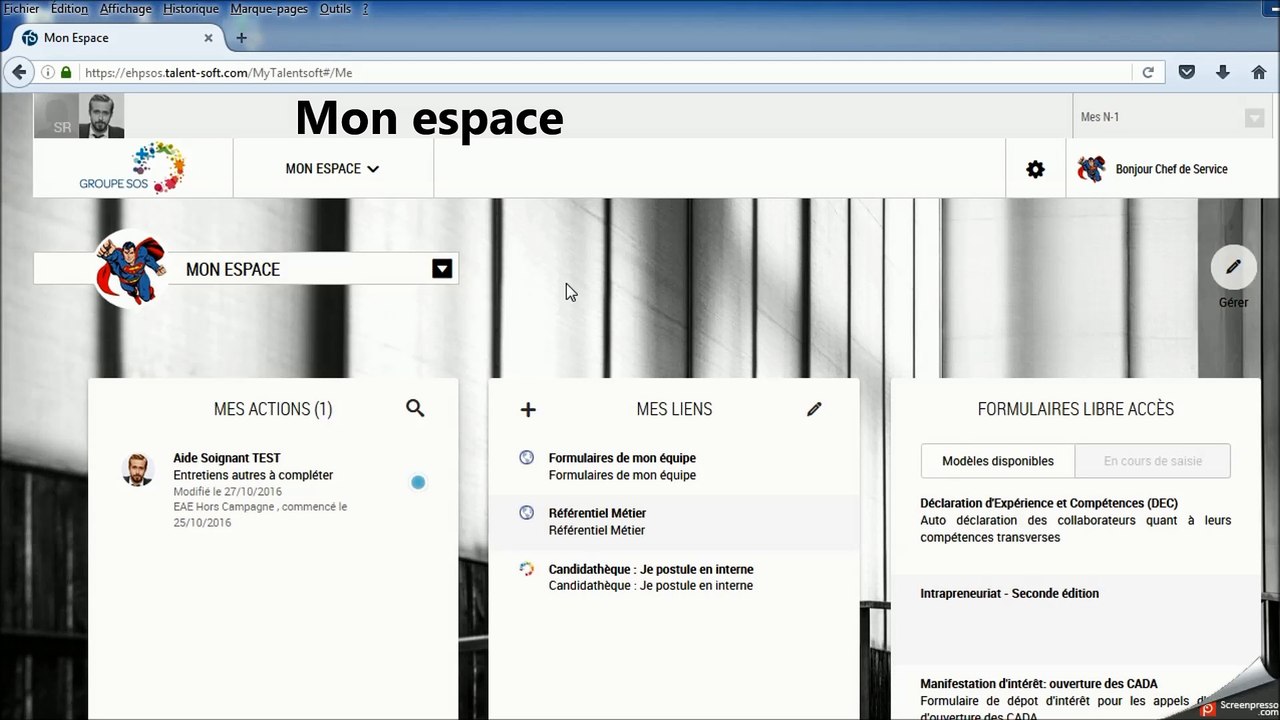Image resolution: width=1280 pixels, height=720 pixels.
Task: Open the downloads arrow icon
Action: click(1222, 72)
